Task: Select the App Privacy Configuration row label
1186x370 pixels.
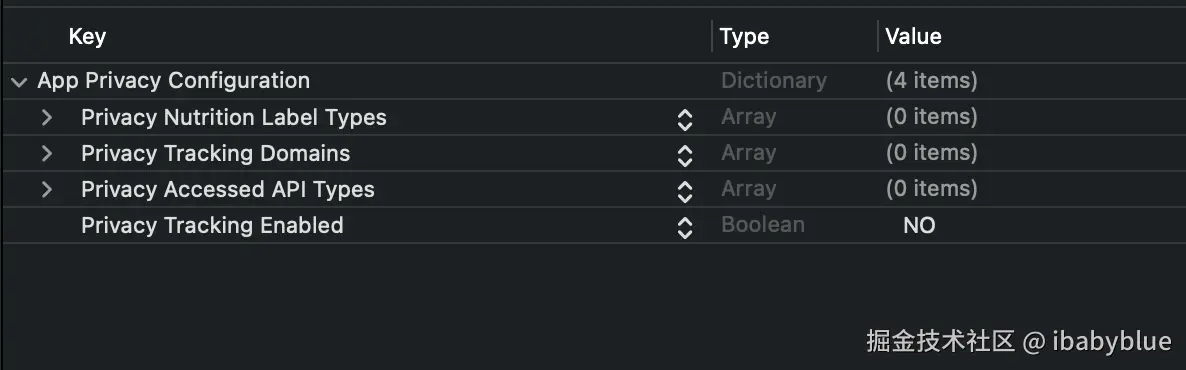Action: click(173, 80)
